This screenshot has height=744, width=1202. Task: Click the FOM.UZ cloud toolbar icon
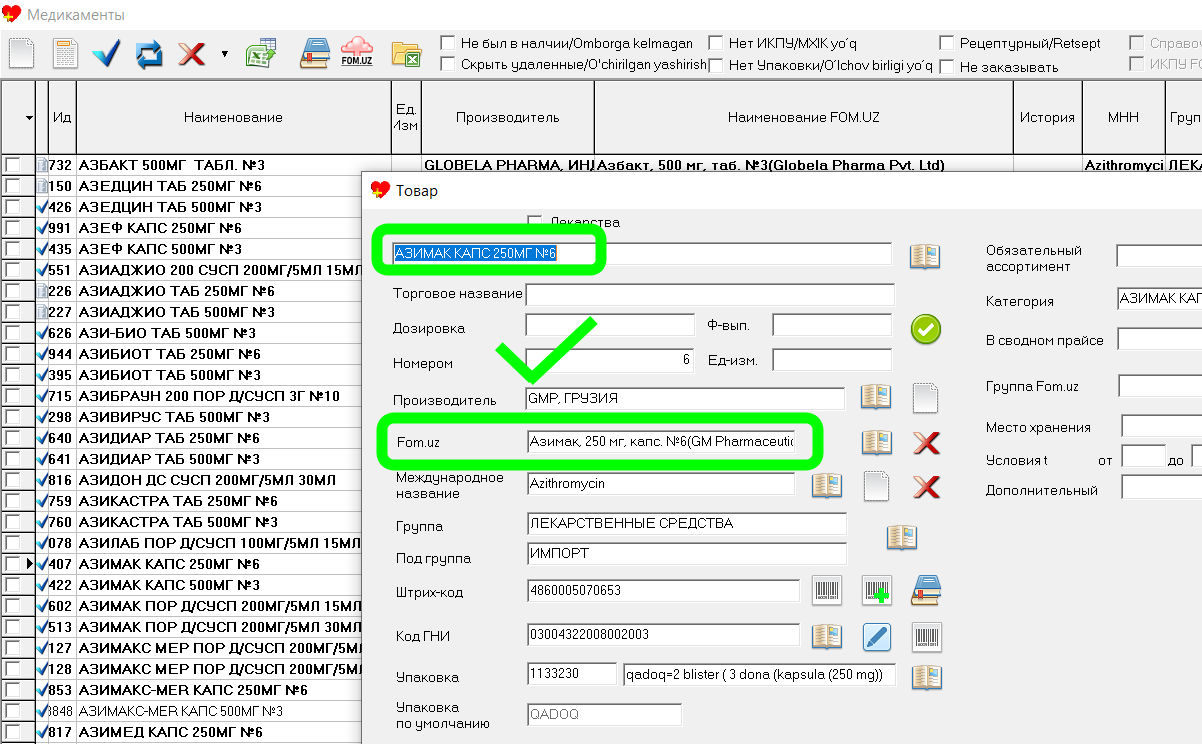(357, 52)
